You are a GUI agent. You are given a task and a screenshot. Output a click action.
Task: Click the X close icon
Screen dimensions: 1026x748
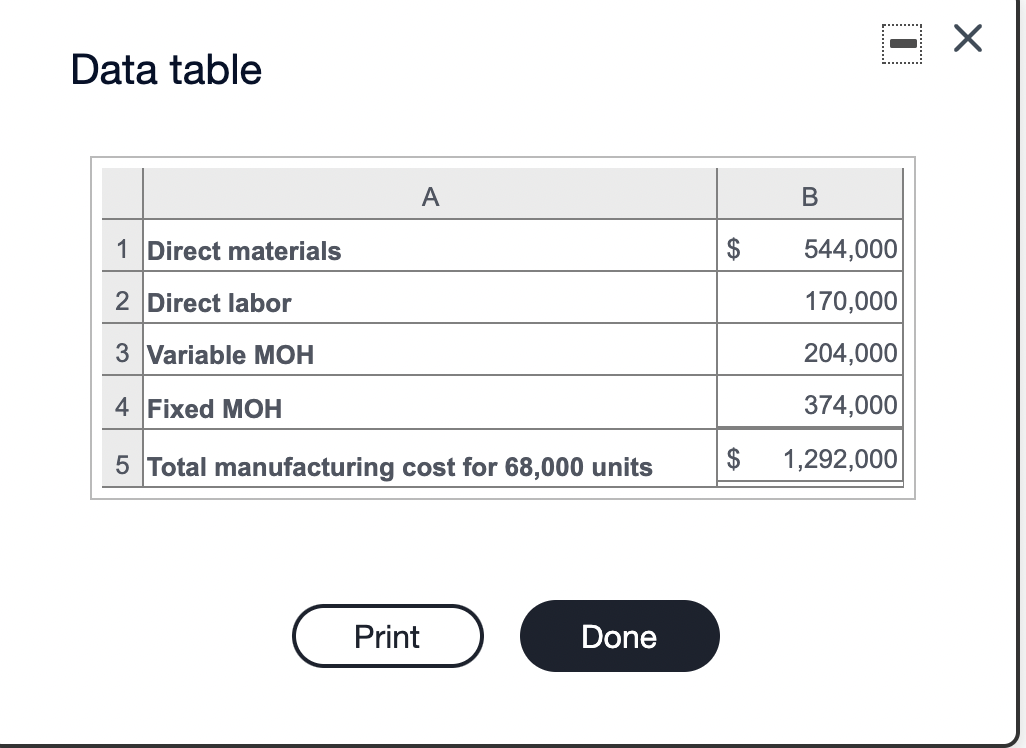click(x=966, y=39)
